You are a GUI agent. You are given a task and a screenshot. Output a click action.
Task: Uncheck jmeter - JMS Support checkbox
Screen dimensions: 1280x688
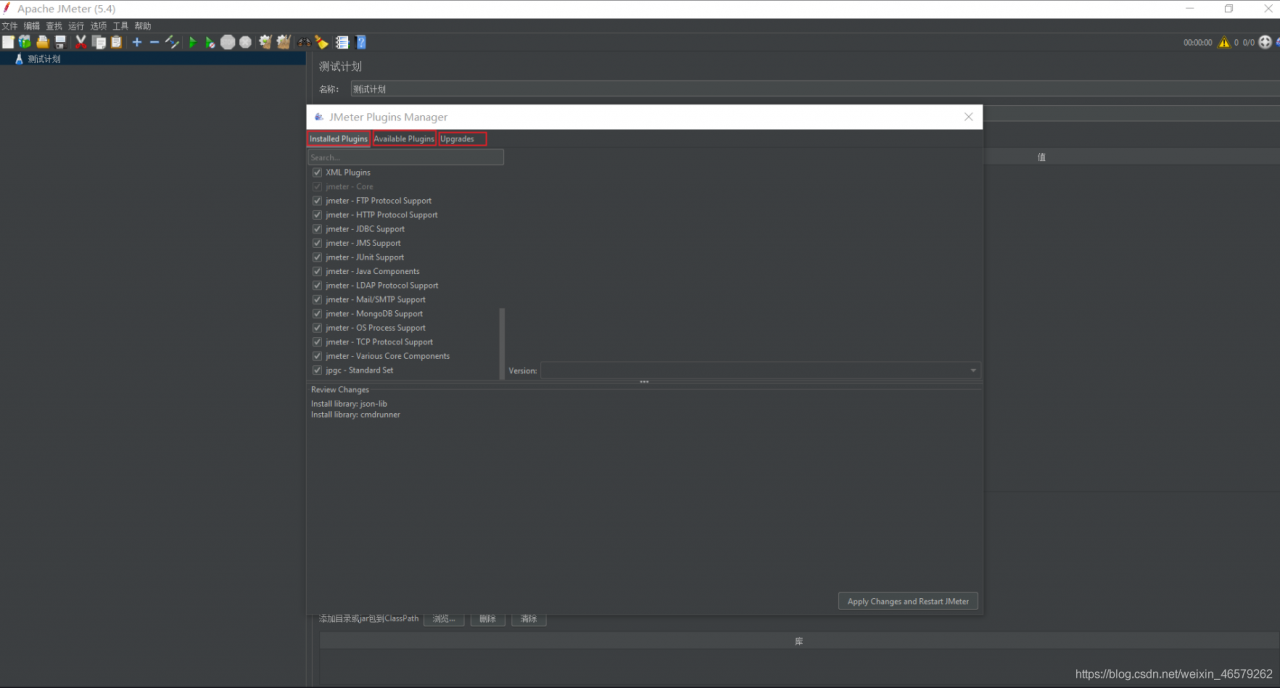(317, 242)
